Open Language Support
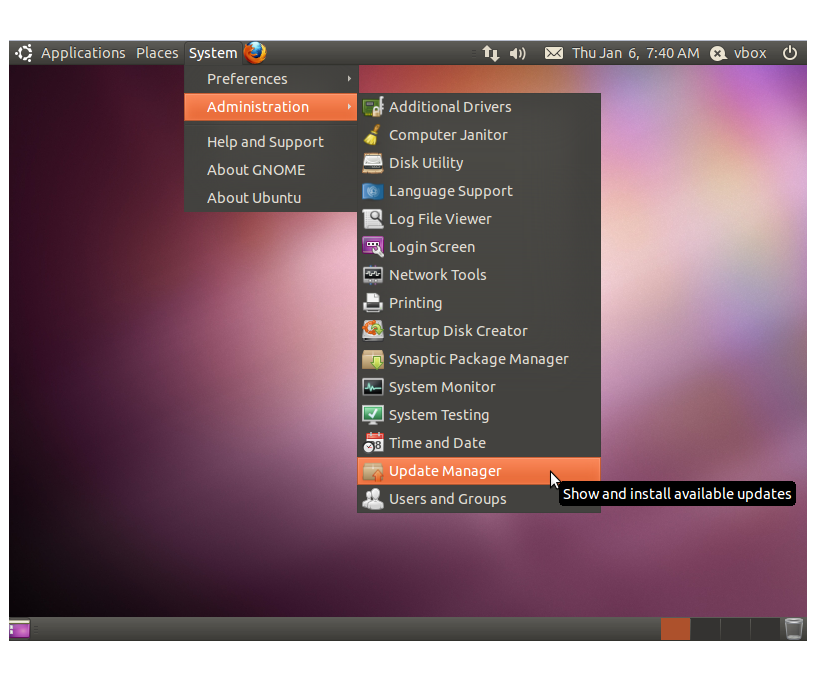816x681 pixels. click(479, 191)
